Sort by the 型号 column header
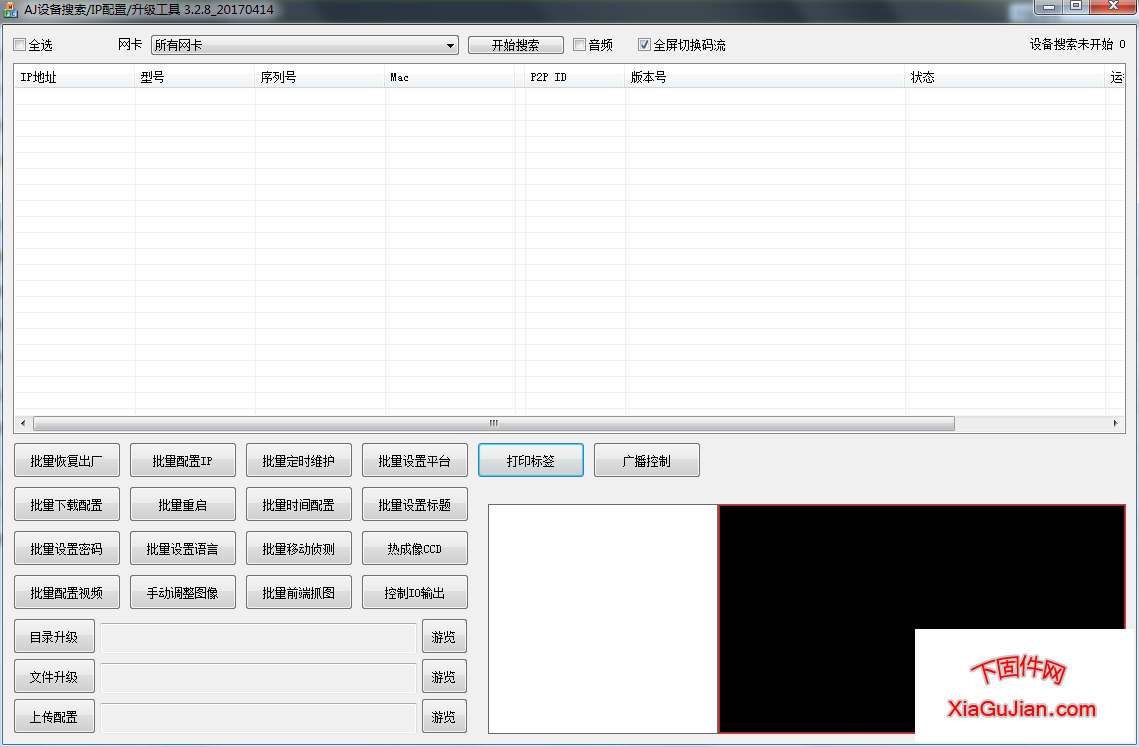The height and width of the screenshot is (747, 1139). click(x=195, y=77)
